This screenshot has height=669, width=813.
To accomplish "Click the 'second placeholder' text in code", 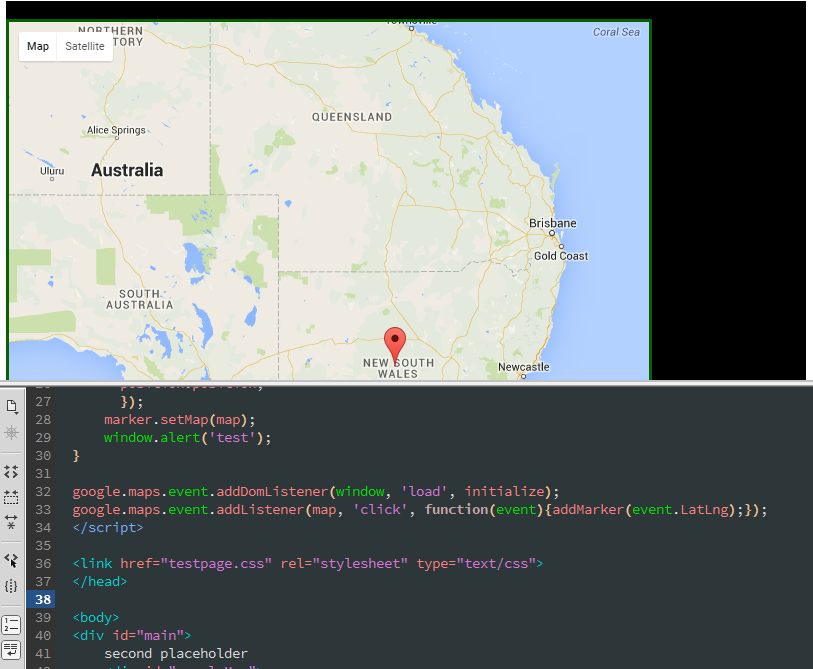I will [x=176, y=653].
